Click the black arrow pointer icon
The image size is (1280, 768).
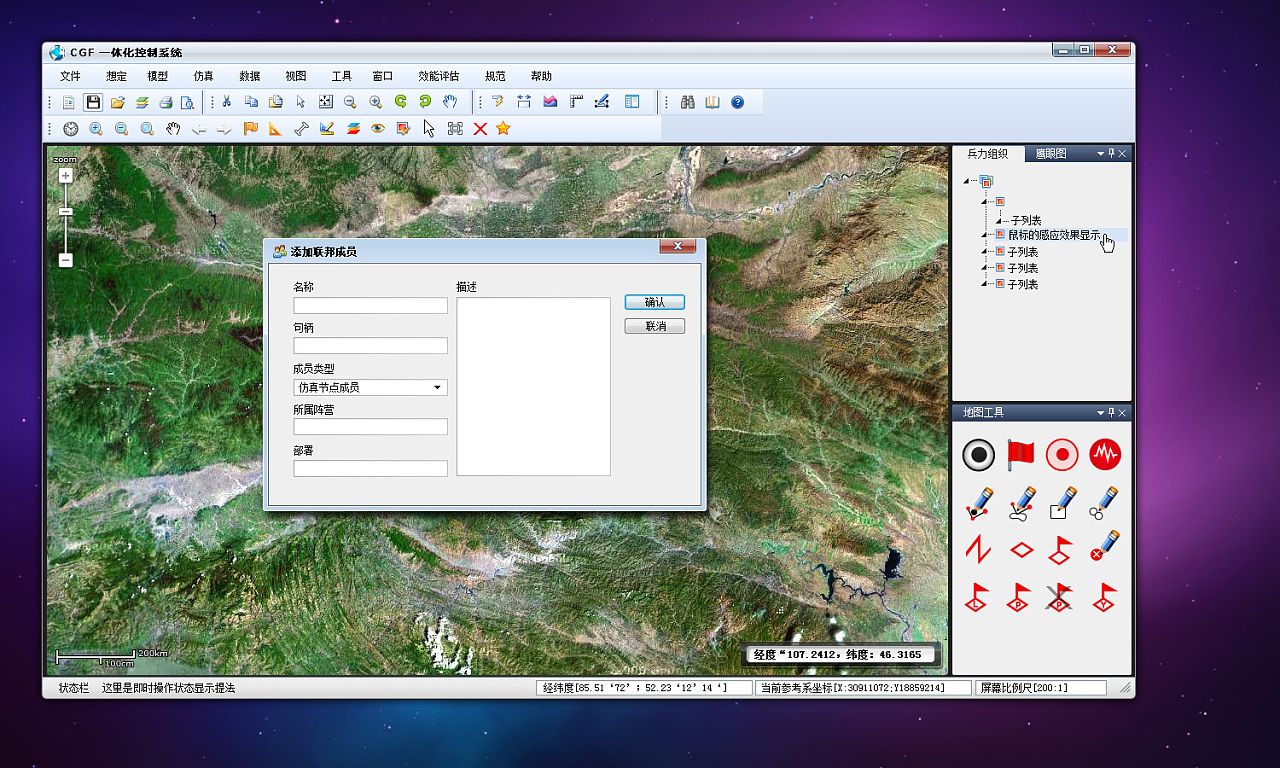[x=429, y=128]
